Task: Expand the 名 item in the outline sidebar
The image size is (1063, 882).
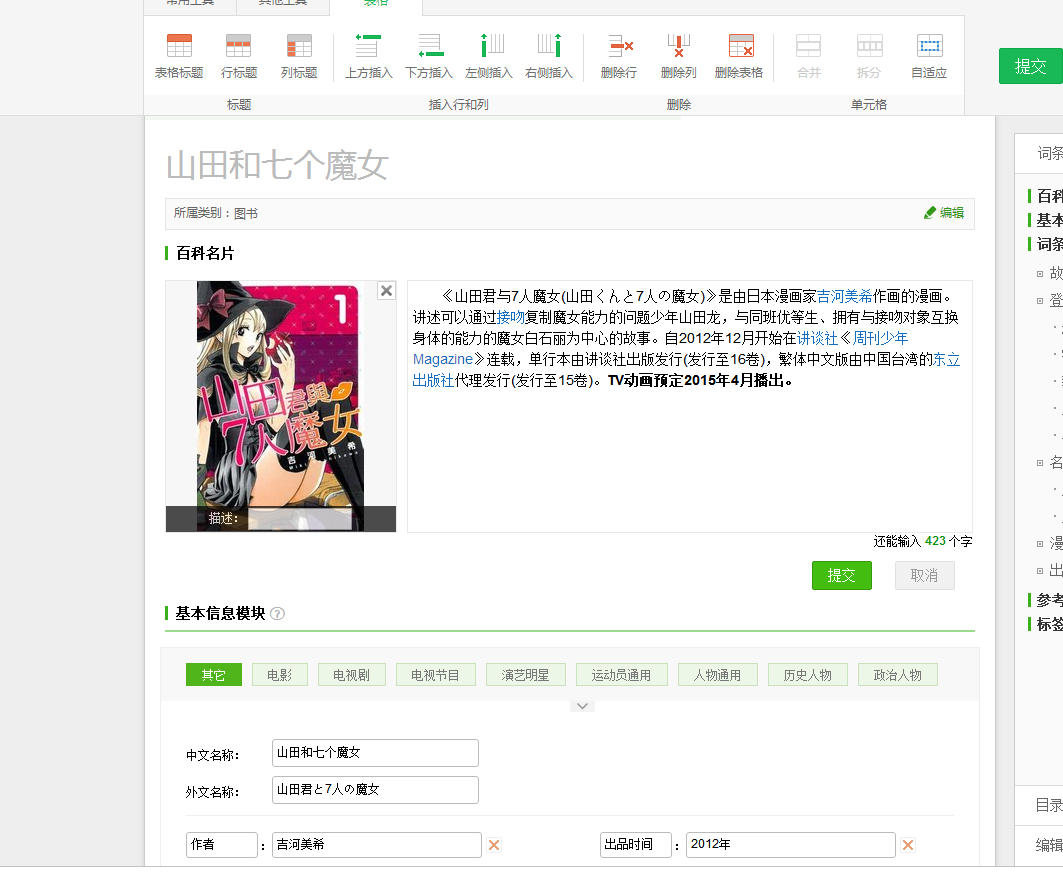Action: click(x=1040, y=463)
